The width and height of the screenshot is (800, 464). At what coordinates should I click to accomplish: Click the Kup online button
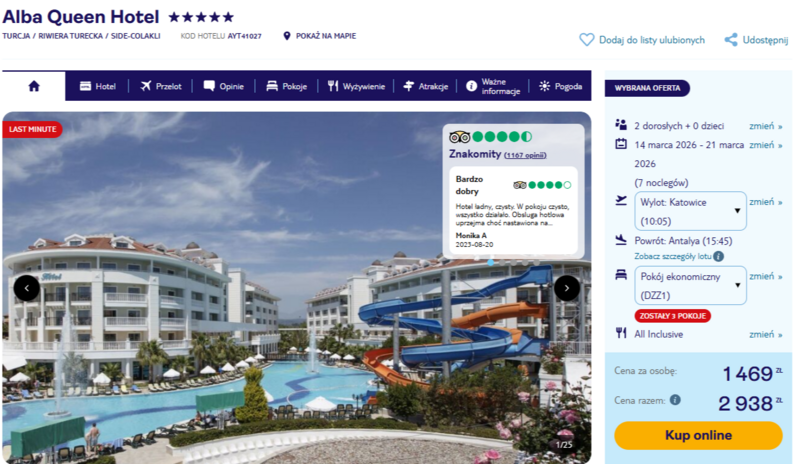click(x=698, y=435)
